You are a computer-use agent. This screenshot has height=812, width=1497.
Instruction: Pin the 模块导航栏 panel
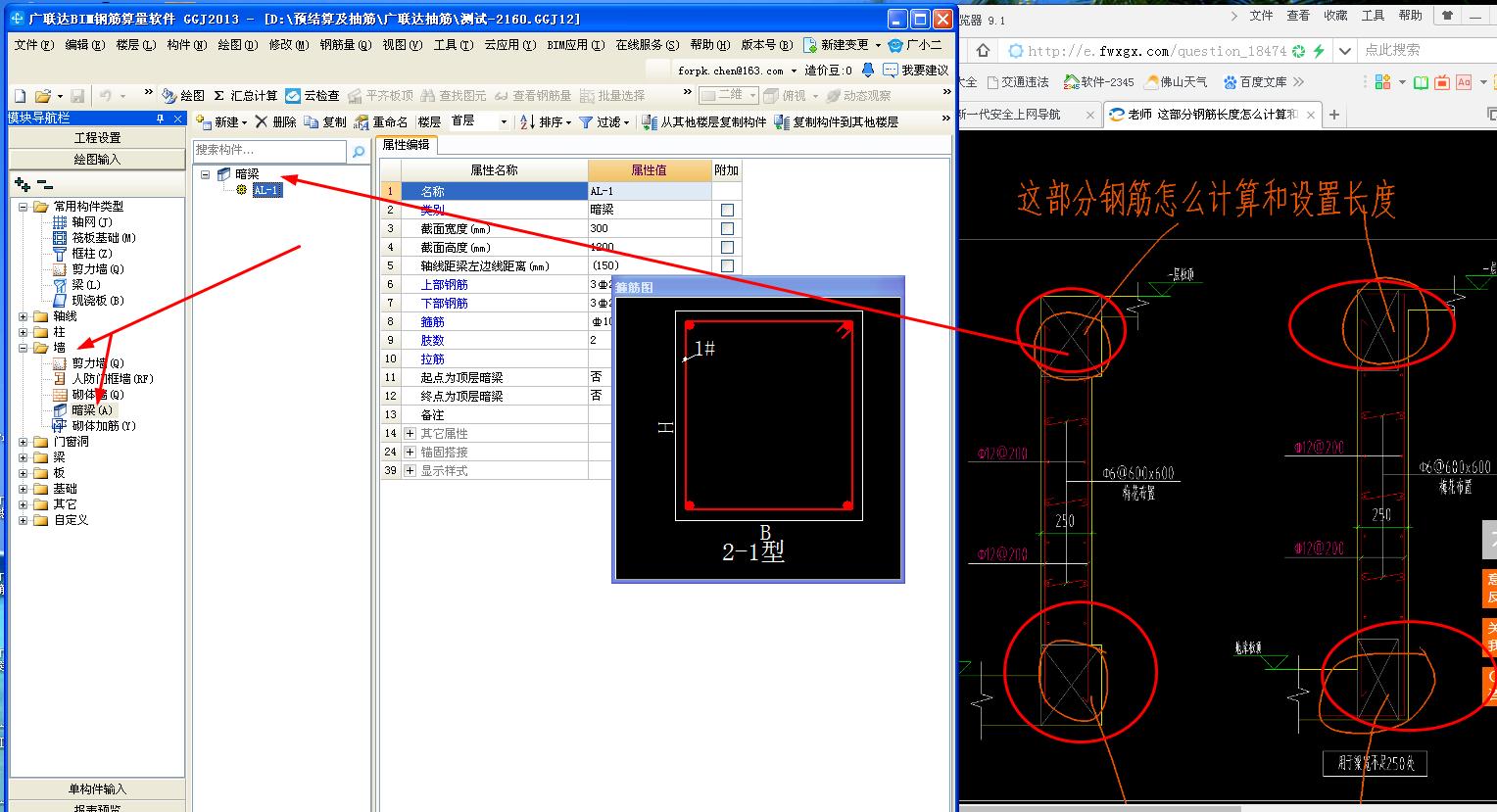click(161, 118)
